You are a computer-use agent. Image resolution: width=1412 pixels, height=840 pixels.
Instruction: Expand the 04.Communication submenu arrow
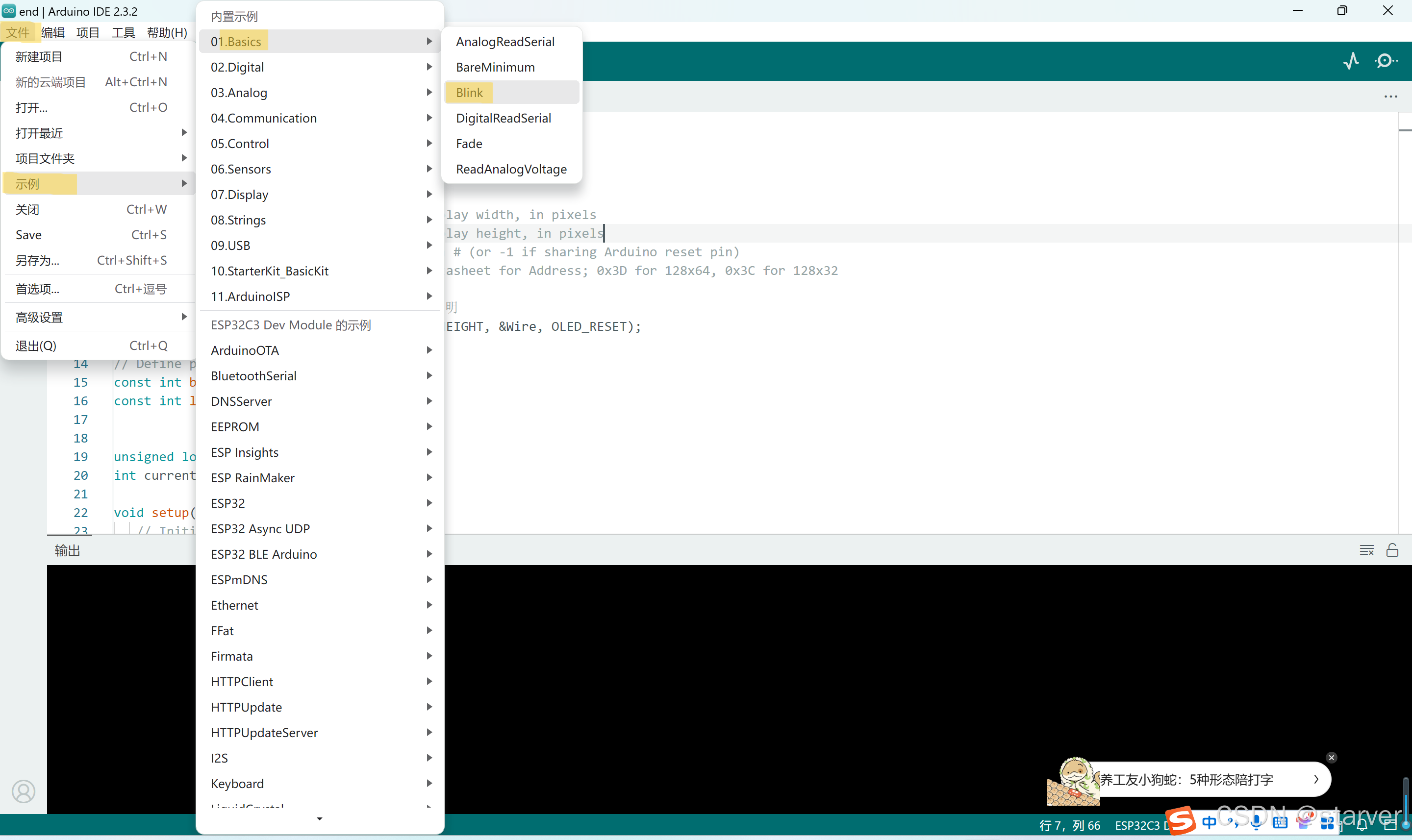click(429, 118)
